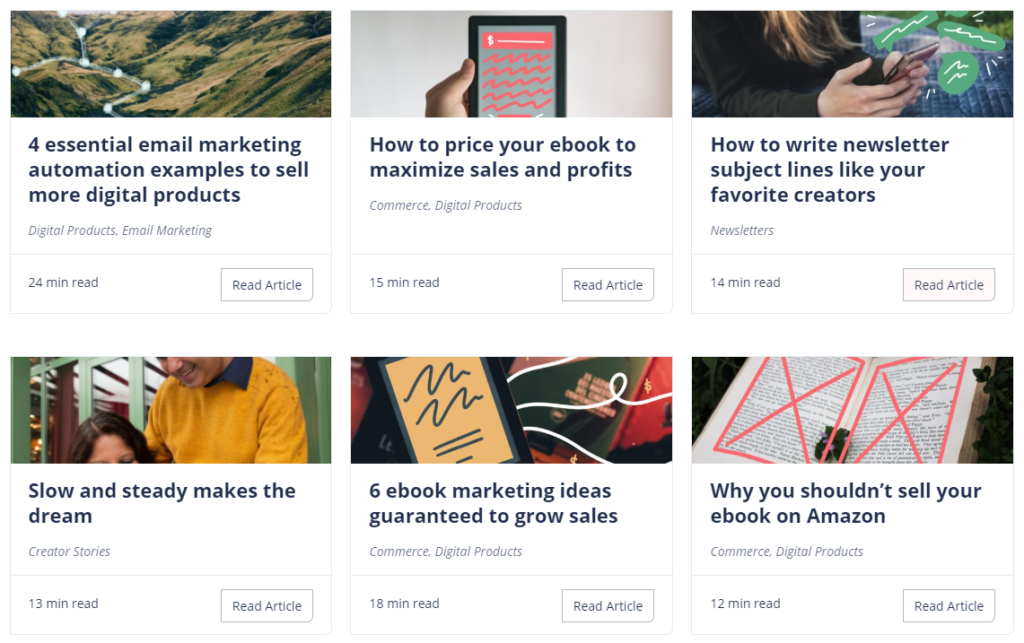Screen dimensions: 1024x643
Task: Read Article for 6 ebook marketing ideas
Action: 607,606
